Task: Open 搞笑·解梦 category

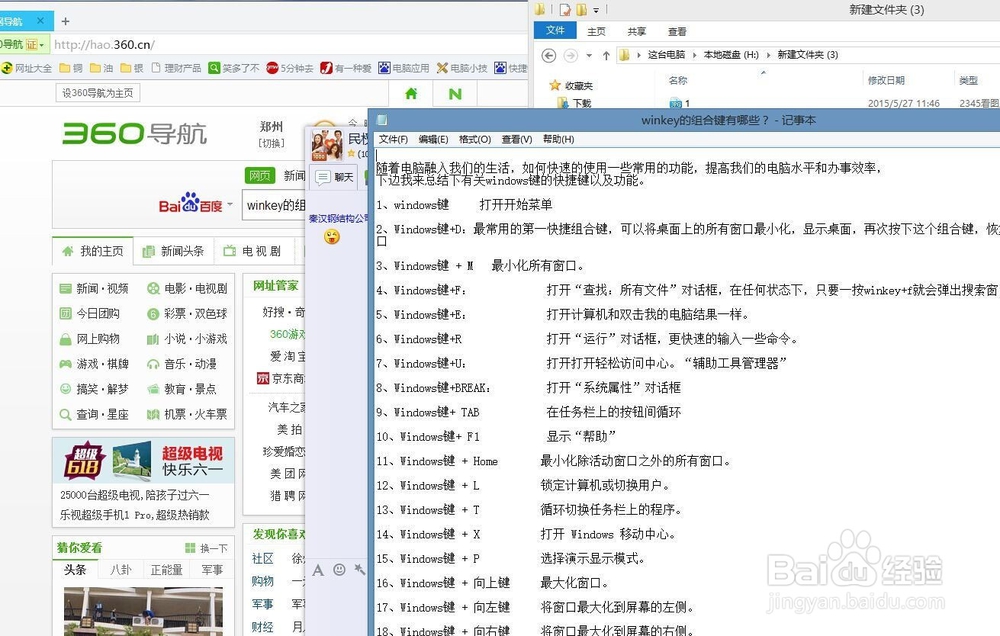Action: click(94, 389)
